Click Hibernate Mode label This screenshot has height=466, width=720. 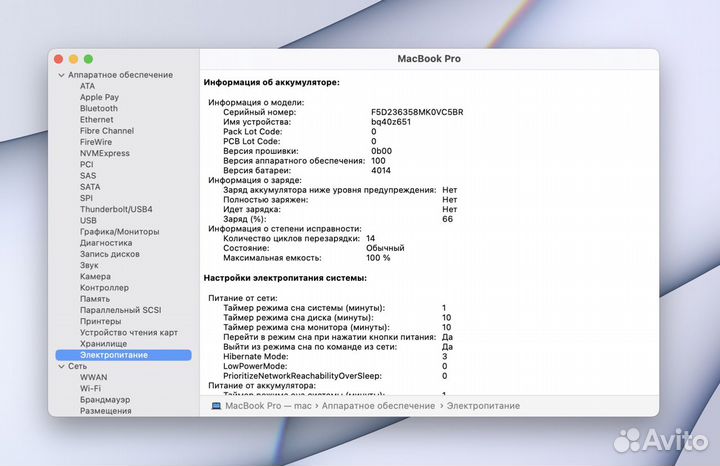tap(256, 356)
